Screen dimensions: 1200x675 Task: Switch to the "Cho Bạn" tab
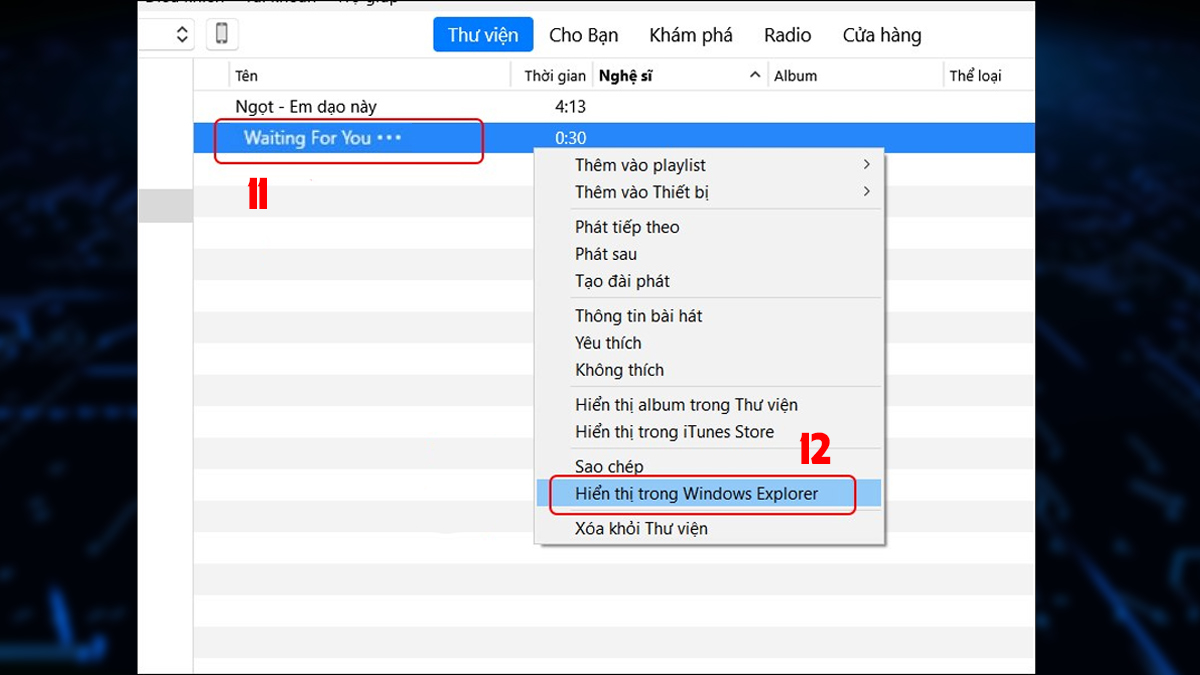coord(583,34)
